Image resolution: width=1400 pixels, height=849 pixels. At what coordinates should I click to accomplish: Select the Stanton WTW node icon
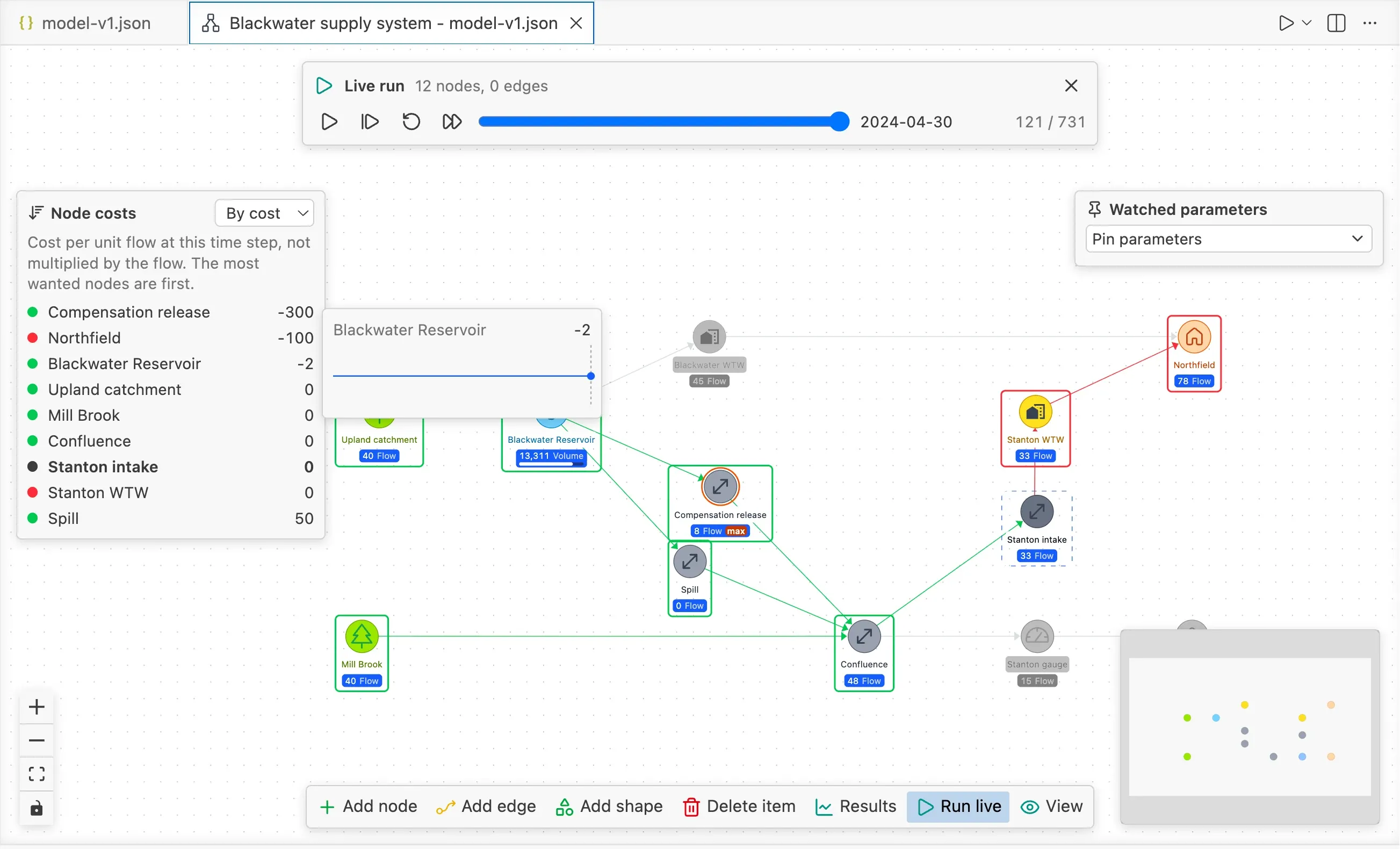(x=1035, y=412)
